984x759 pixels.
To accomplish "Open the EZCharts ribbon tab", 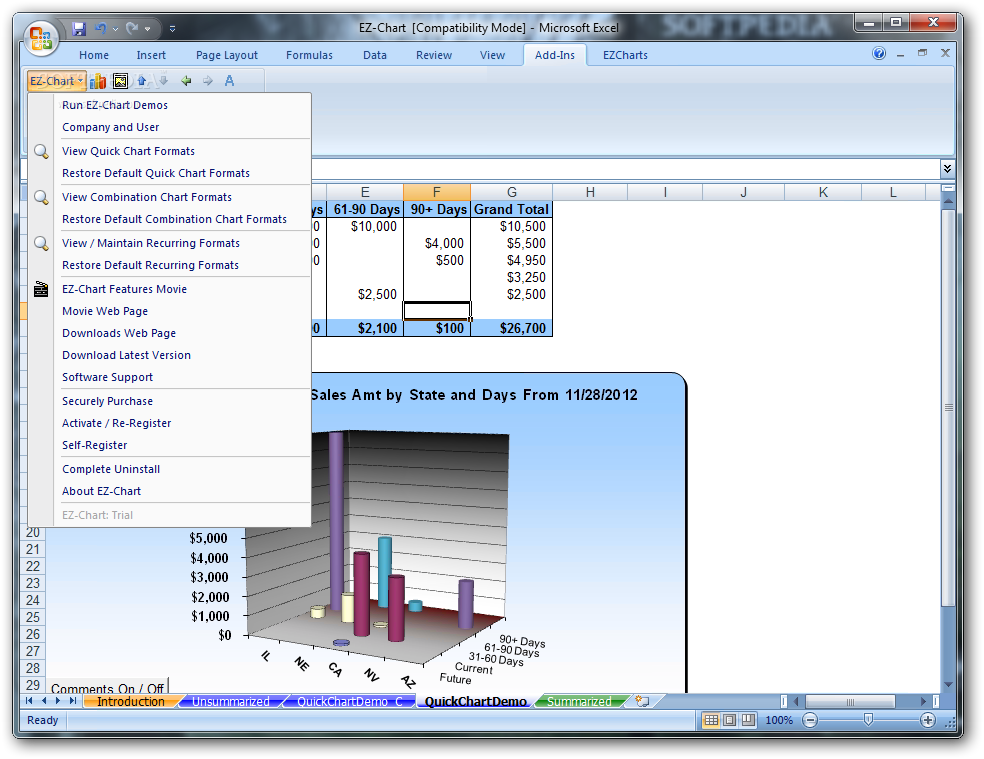I will pos(625,55).
